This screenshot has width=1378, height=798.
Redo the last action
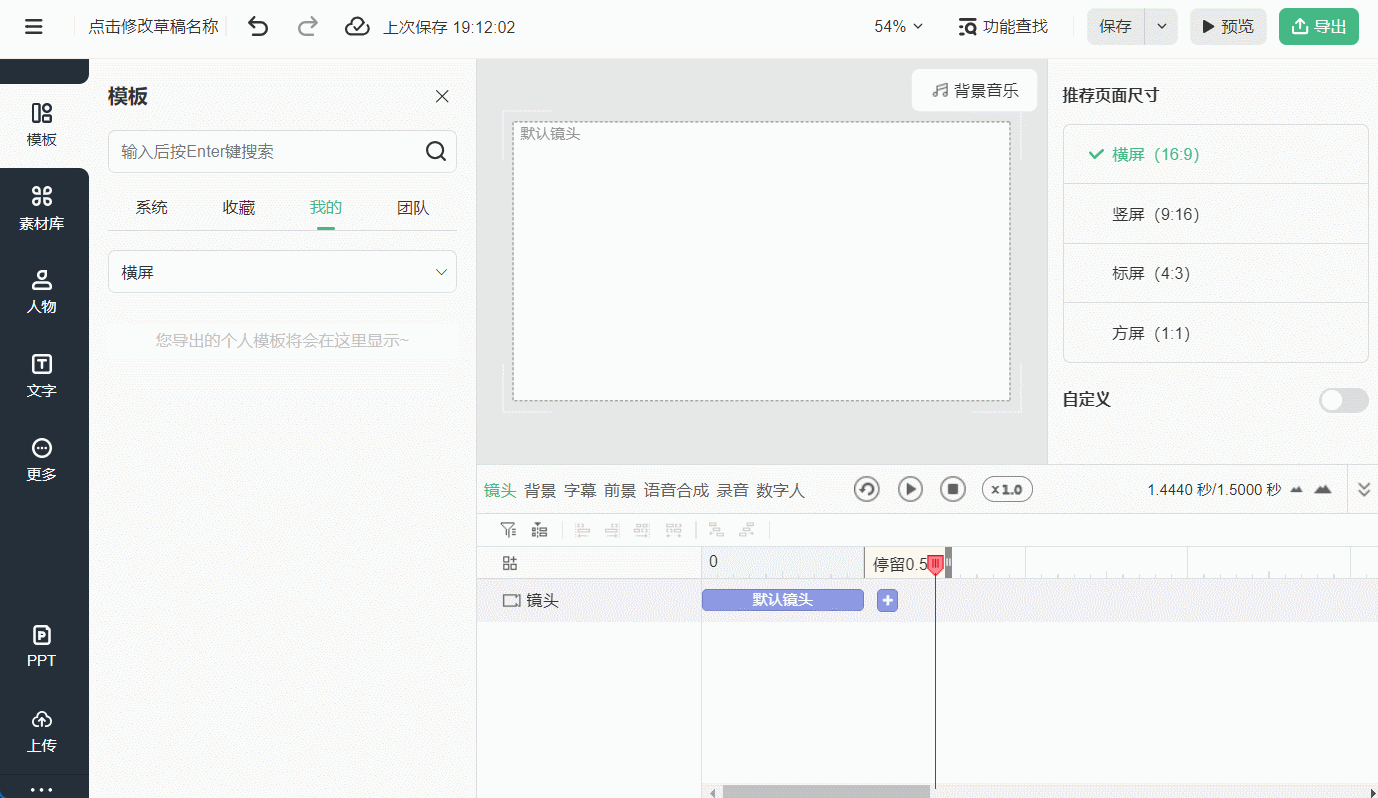coord(308,27)
